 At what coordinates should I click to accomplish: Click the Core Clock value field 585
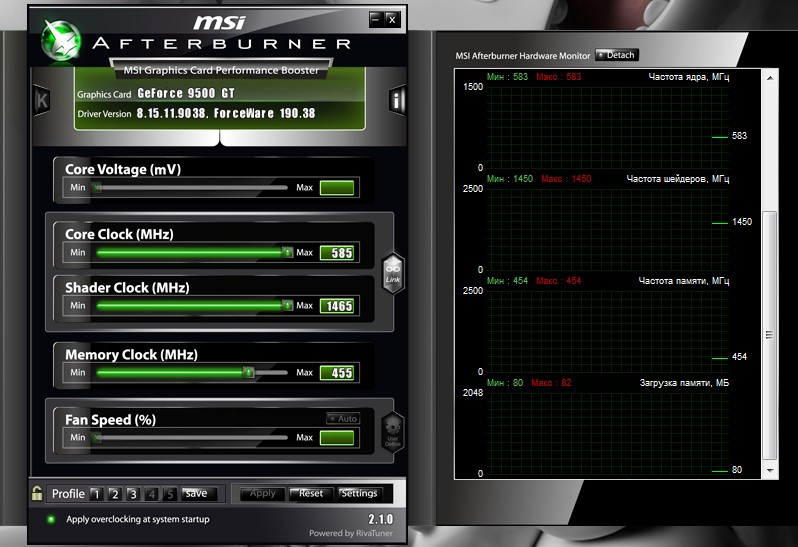click(337, 253)
